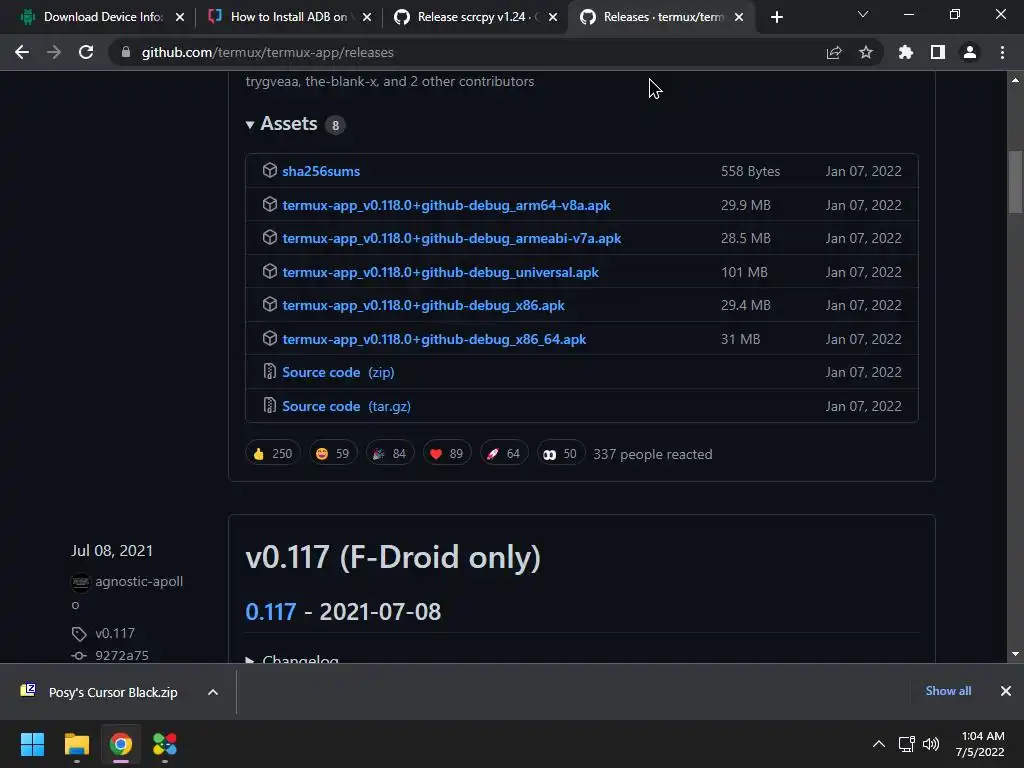Switch to Release scrcpy v1.24 tab
The image size is (1024, 768).
click(468, 17)
